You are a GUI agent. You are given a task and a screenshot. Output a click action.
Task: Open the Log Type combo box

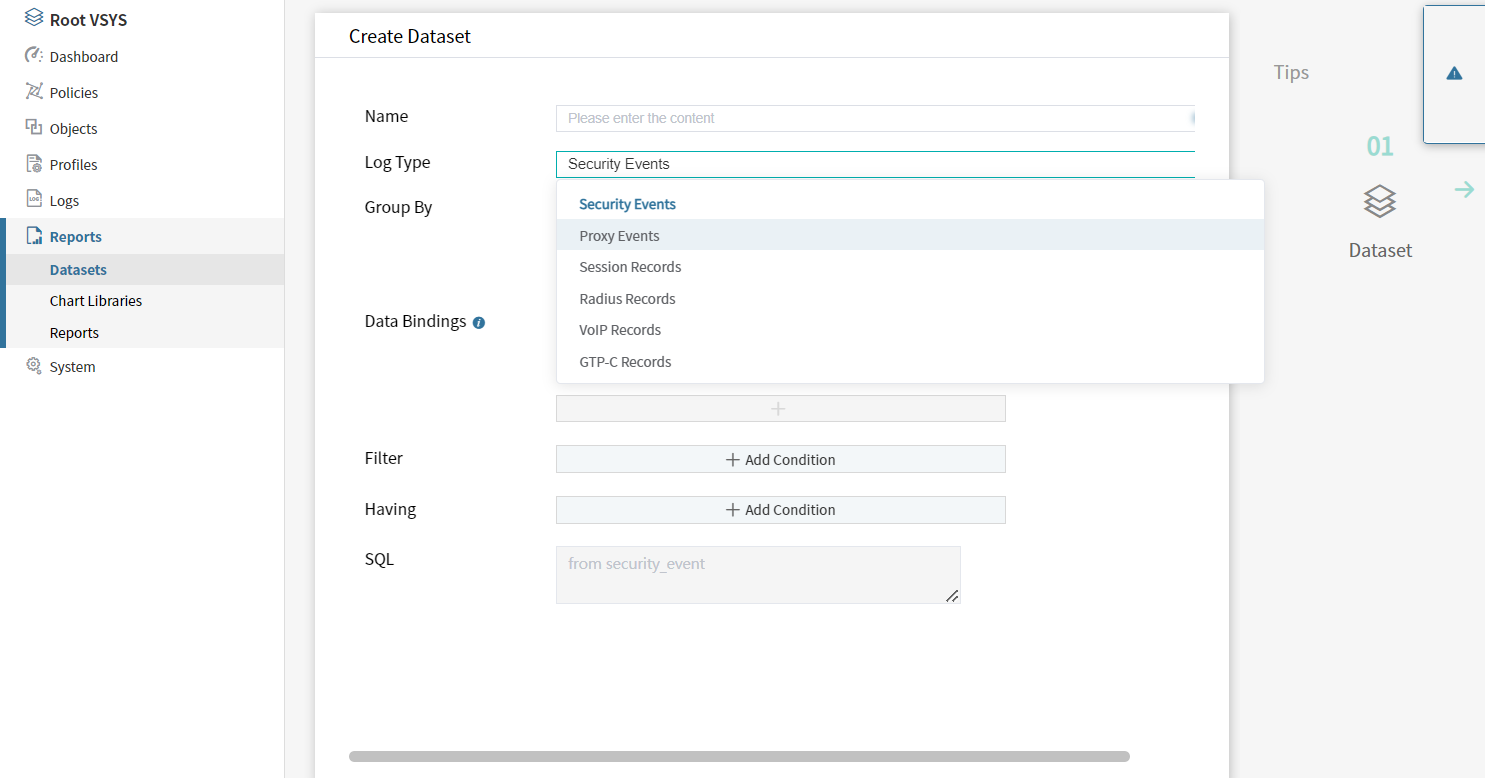875,164
